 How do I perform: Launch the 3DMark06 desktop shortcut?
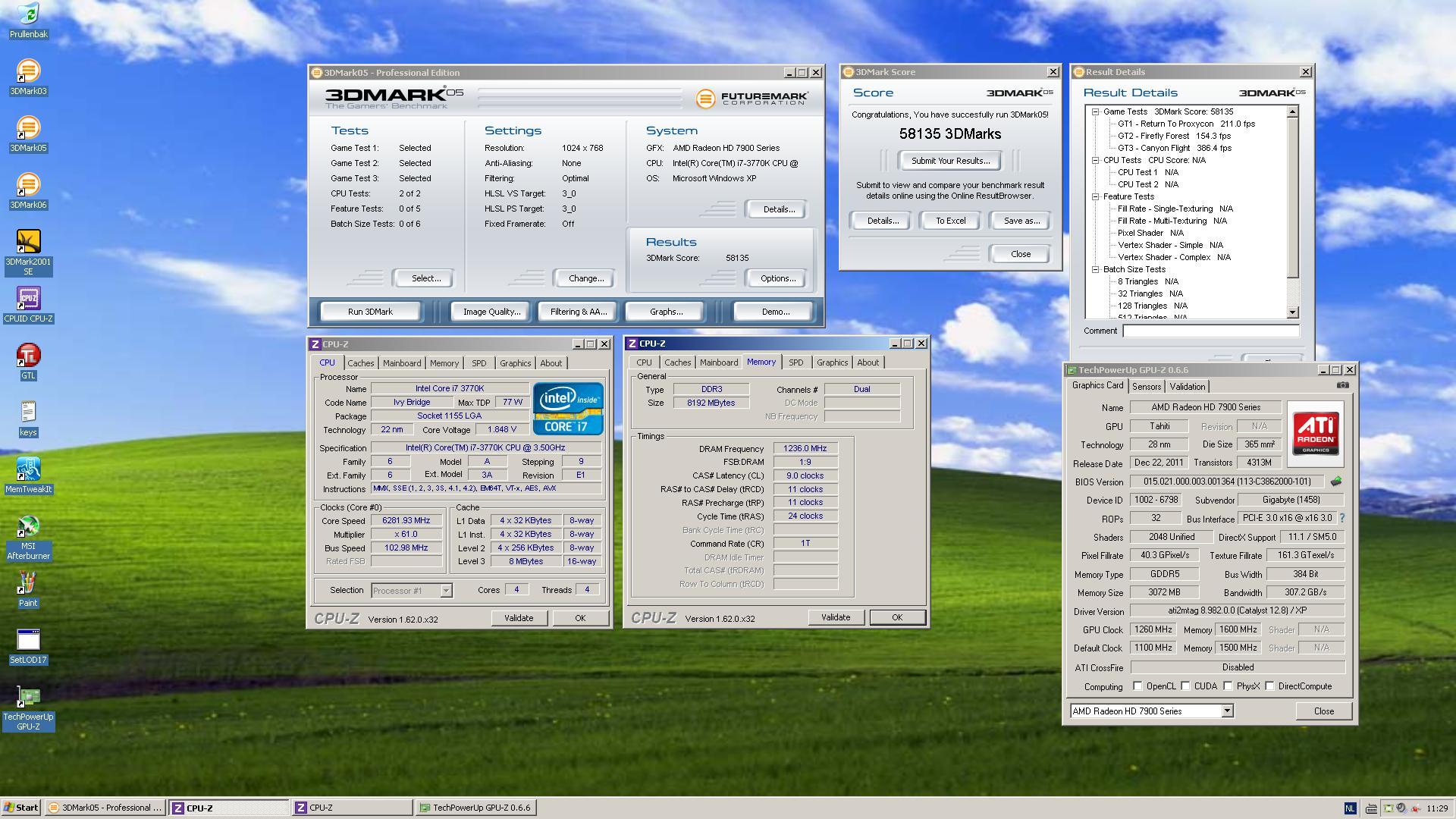click(x=28, y=190)
